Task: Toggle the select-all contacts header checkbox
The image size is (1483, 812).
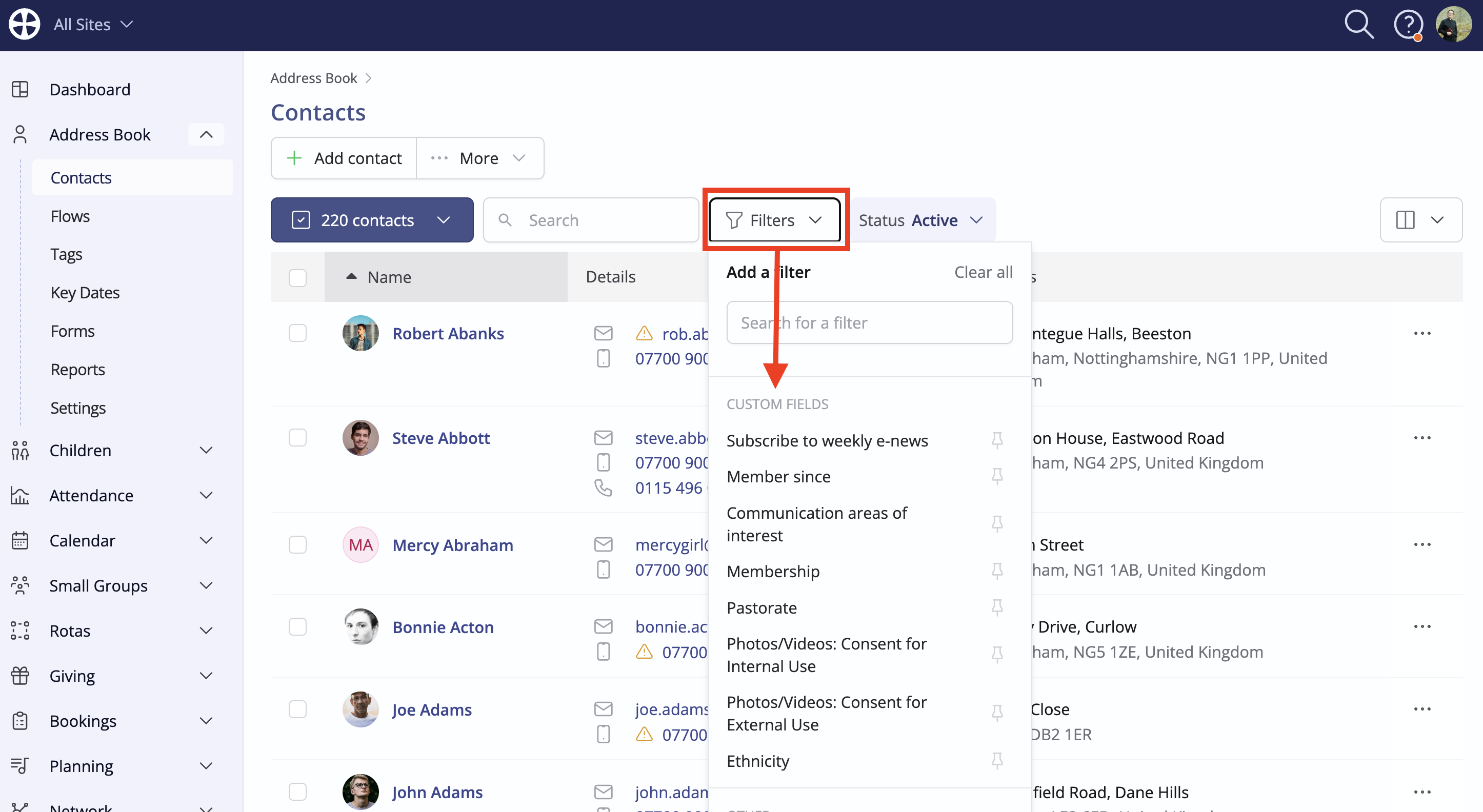Action: tap(297, 277)
